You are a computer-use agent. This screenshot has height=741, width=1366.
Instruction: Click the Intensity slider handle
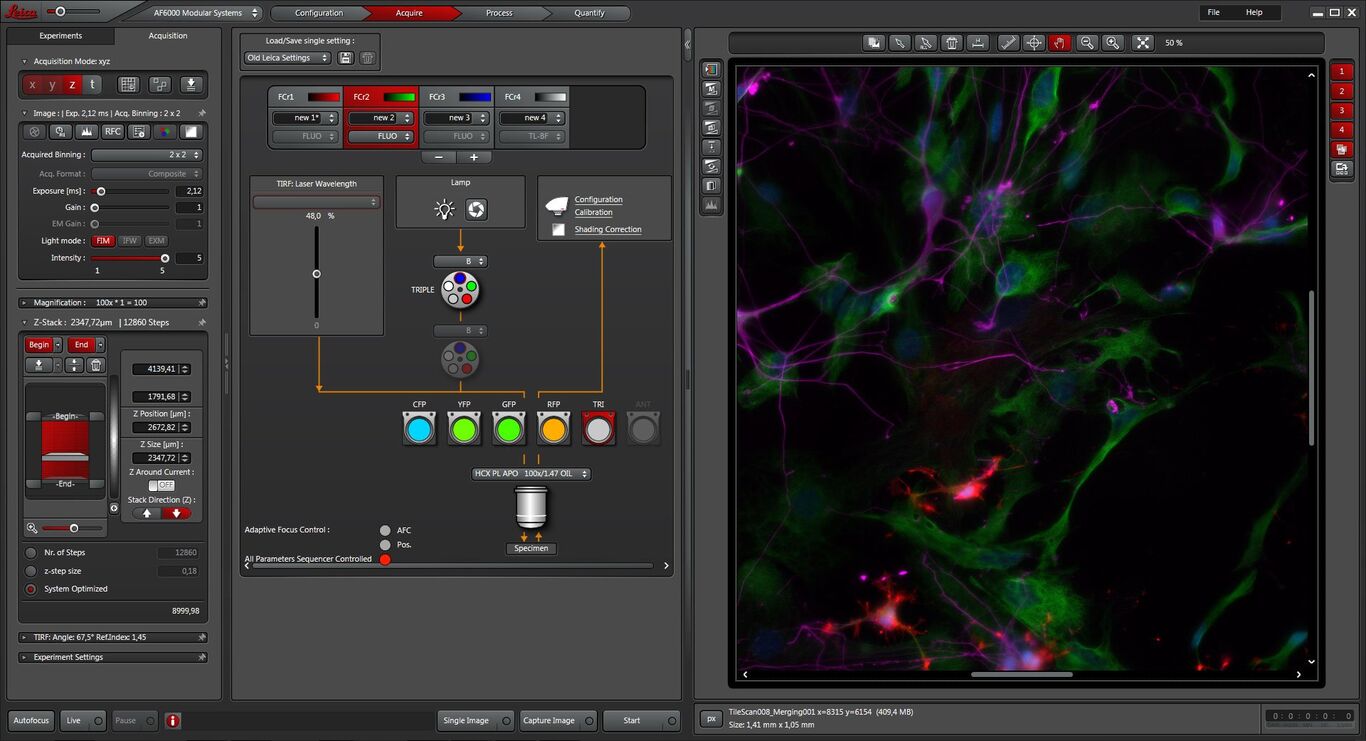(x=163, y=258)
